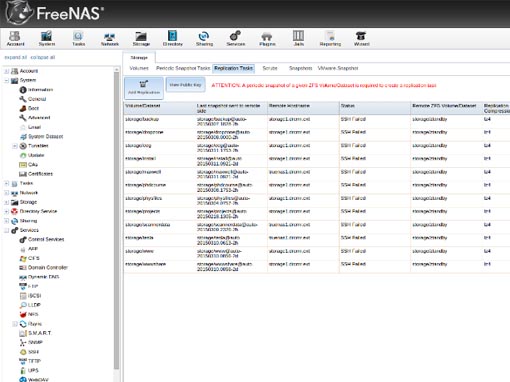Viewport: 510px width, 382px height.
Task: Open Jails from the top toolbar
Action: 298,38
